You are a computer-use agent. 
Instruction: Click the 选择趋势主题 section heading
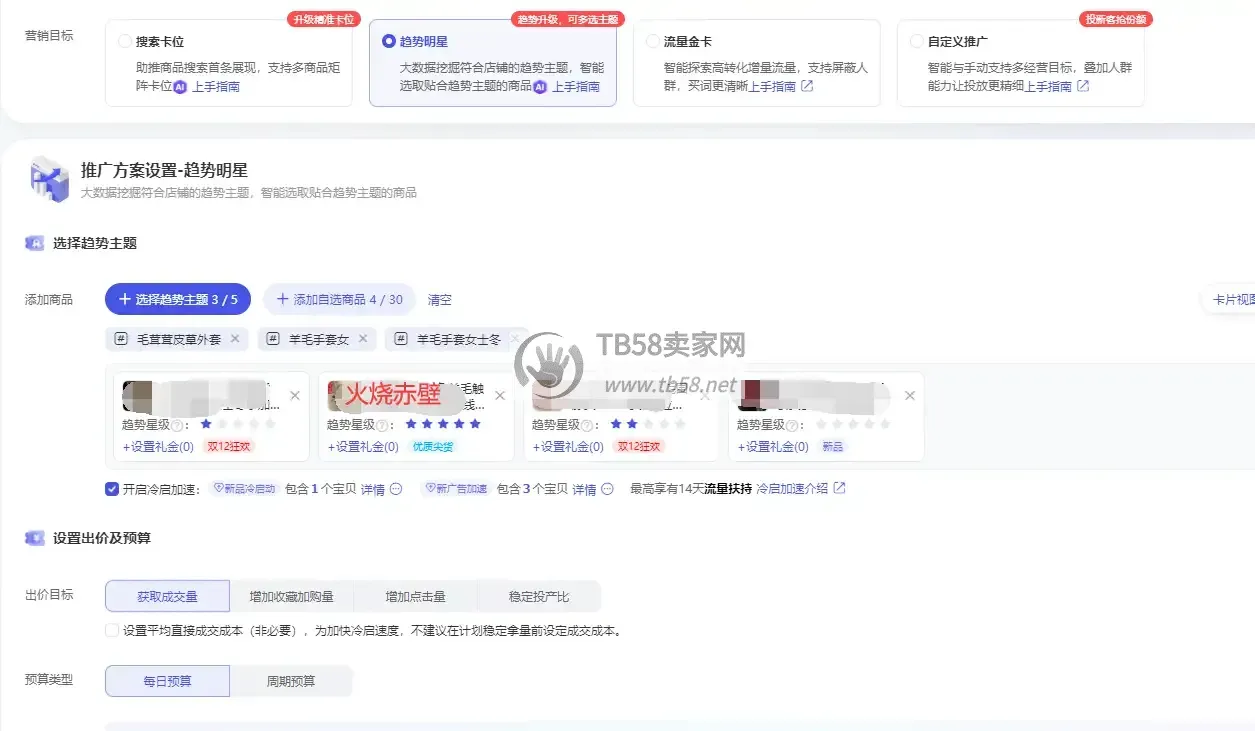point(95,243)
